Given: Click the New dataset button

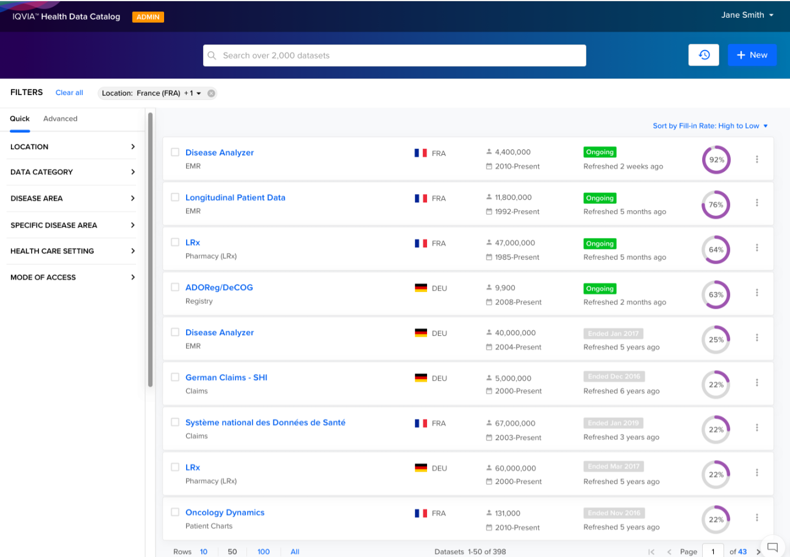Looking at the screenshot, I should pos(752,55).
